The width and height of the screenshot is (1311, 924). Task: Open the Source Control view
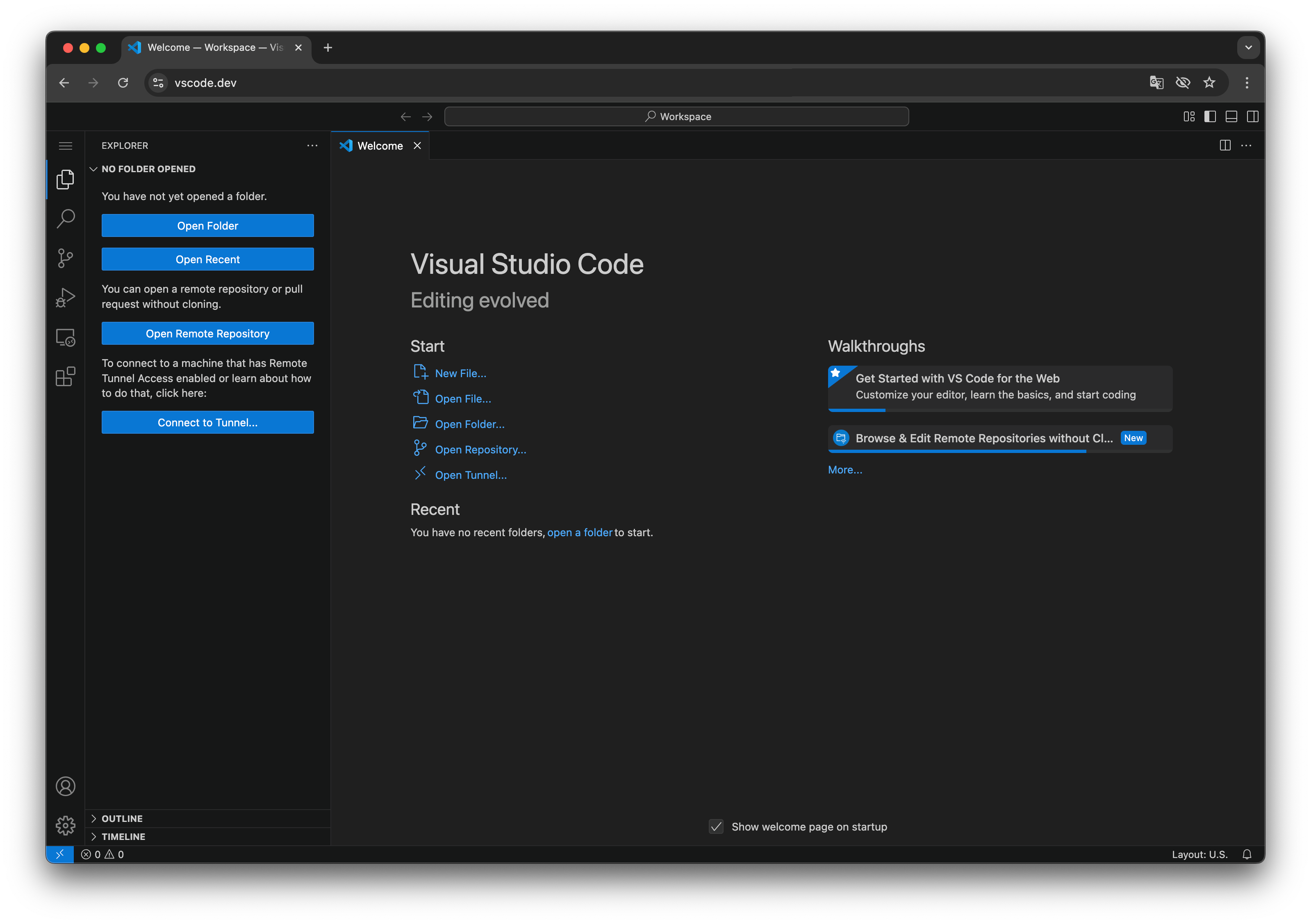point(65,258)
